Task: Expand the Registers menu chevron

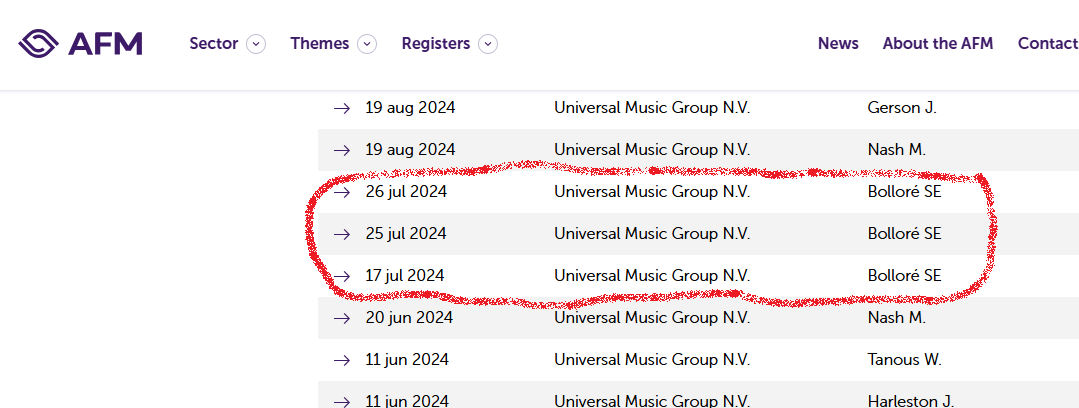Action: click(x=488, y=44)
